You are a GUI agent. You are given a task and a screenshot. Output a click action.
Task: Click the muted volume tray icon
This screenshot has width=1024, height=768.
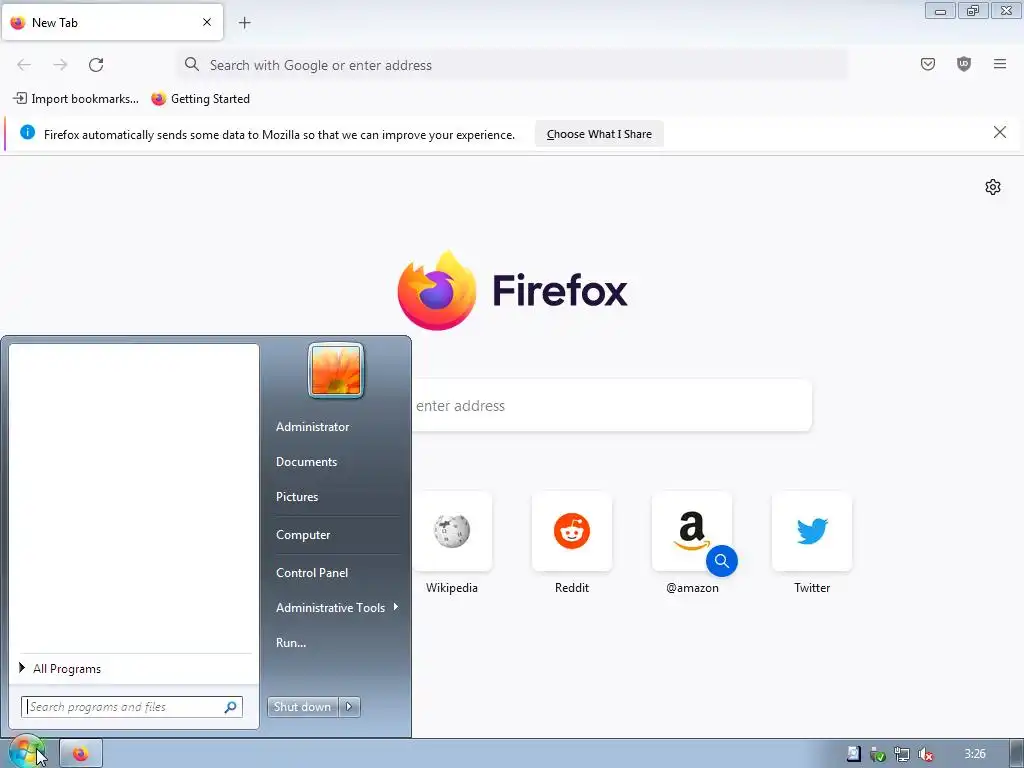pos(925,754)
